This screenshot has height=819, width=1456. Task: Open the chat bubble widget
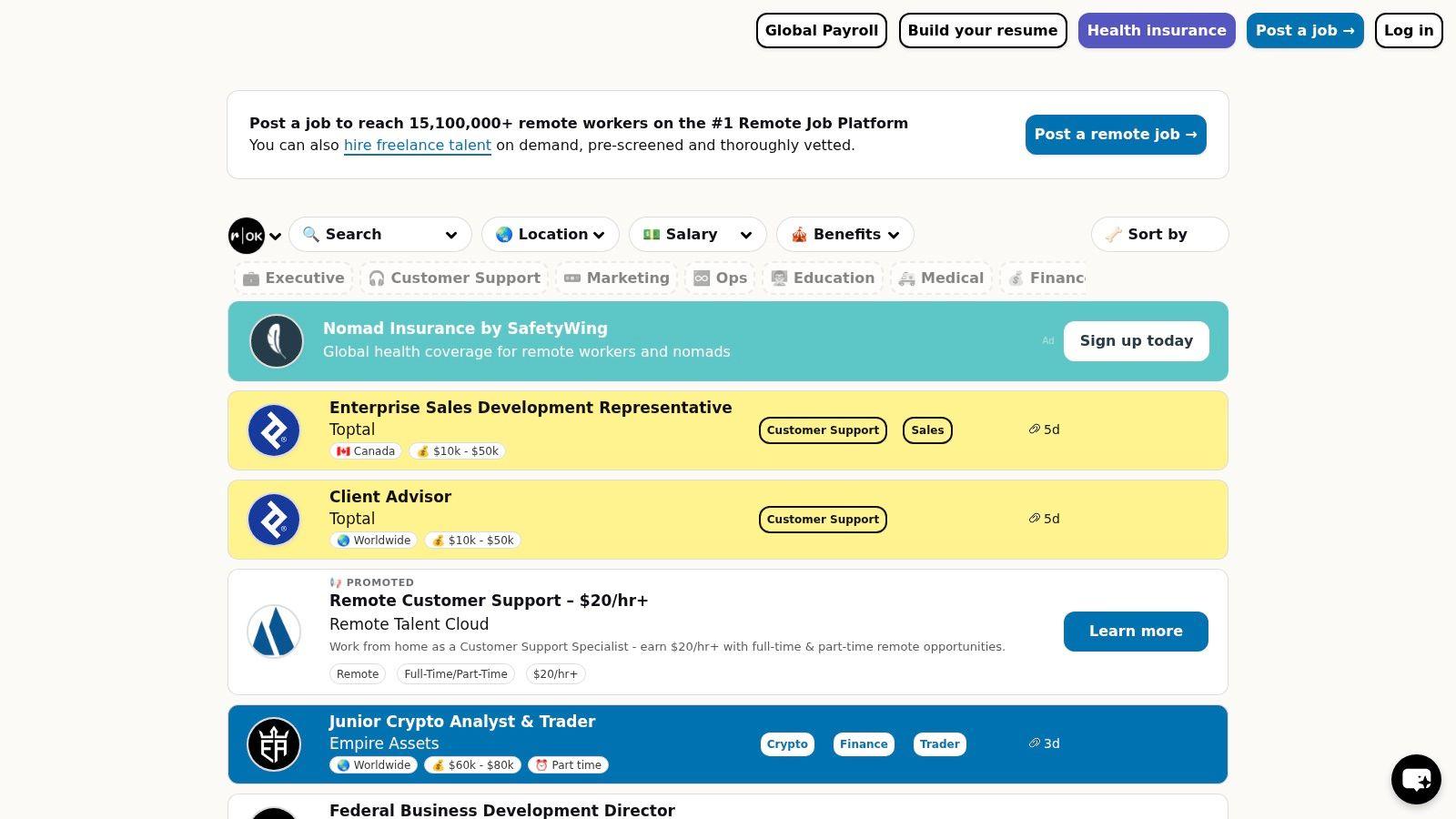point(1416,779)
